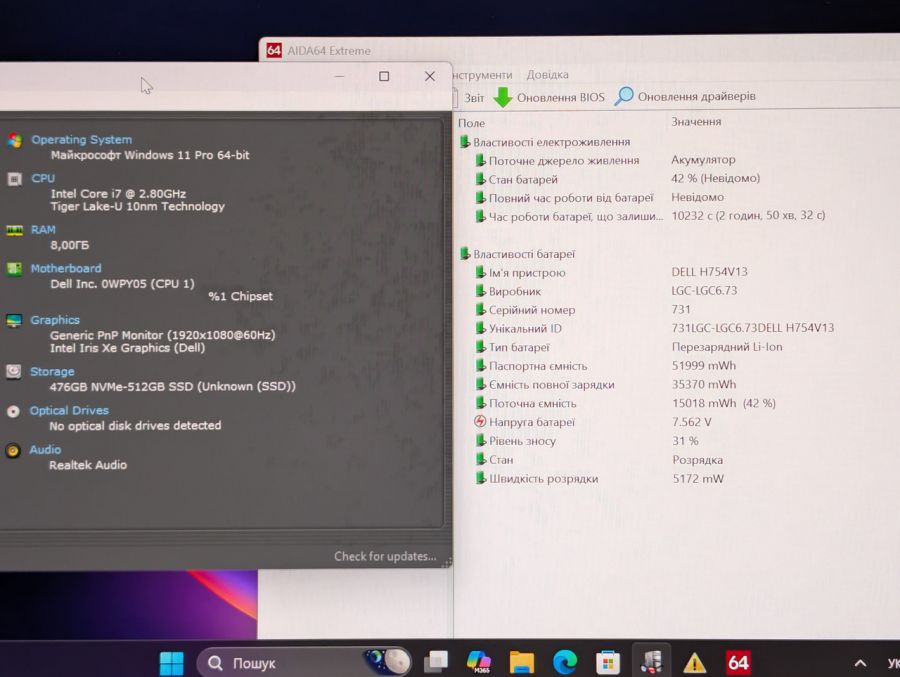Select the Виробник row
The image size is (900, 677).
(x=606, y=291)
